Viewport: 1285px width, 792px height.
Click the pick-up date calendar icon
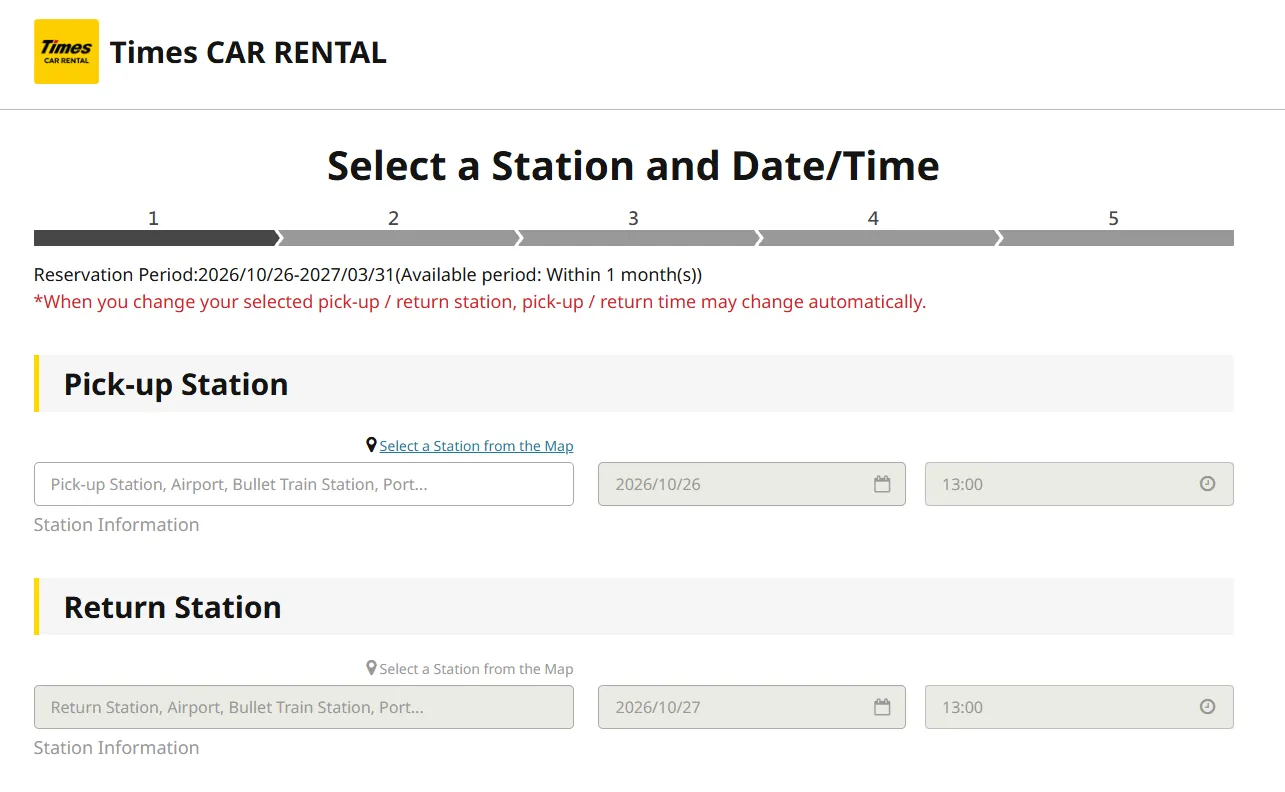click(x=882, y=484)
